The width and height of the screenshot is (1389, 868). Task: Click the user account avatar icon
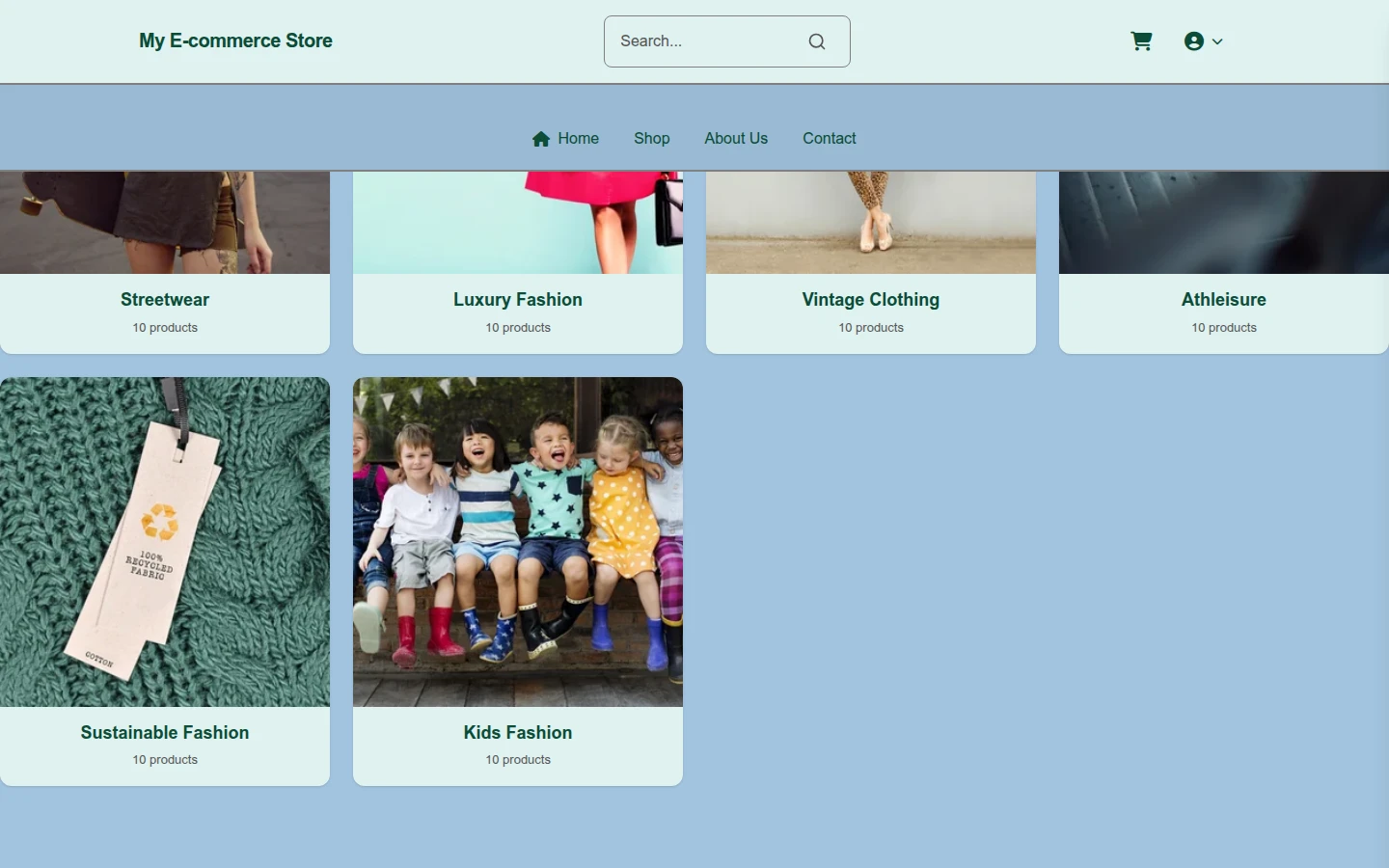1194,41
